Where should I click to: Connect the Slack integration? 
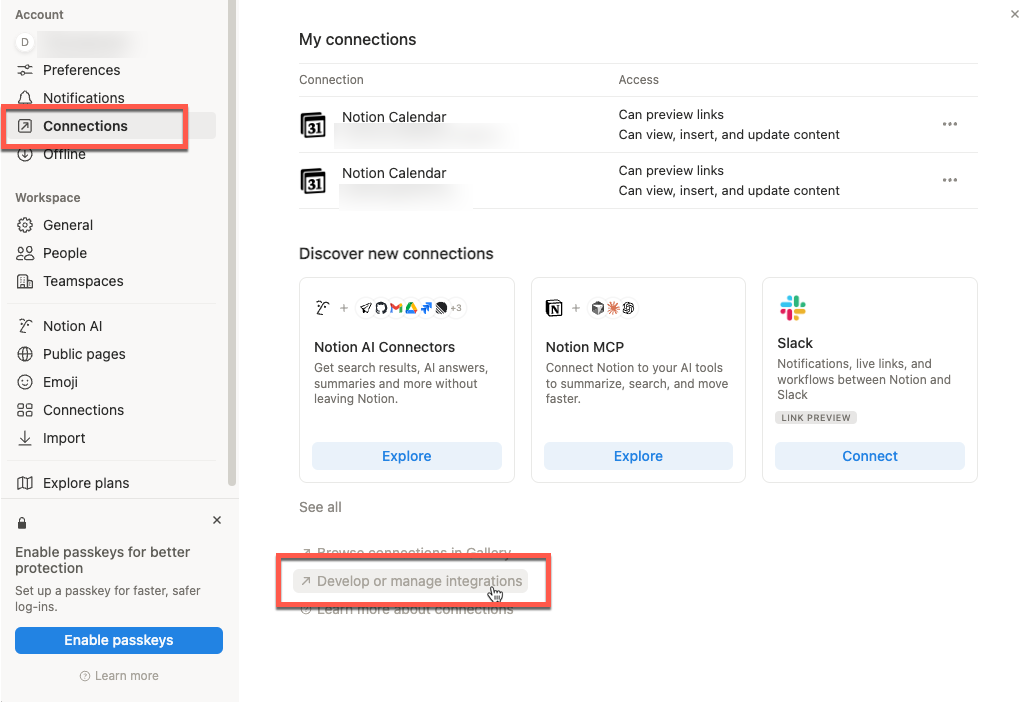(869, 456)
